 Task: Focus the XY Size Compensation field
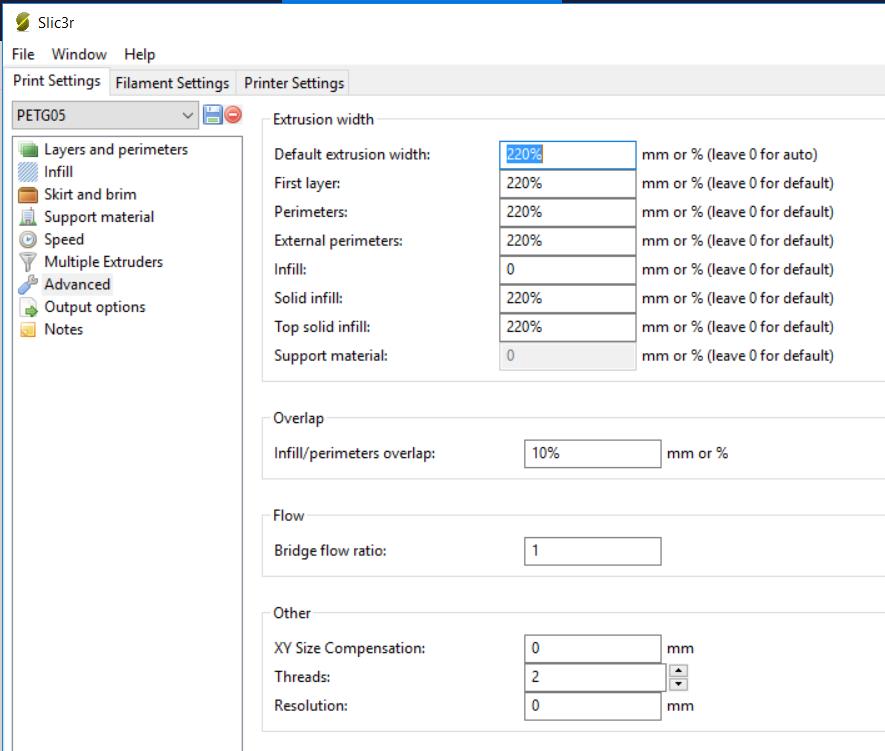coord(592,648)
